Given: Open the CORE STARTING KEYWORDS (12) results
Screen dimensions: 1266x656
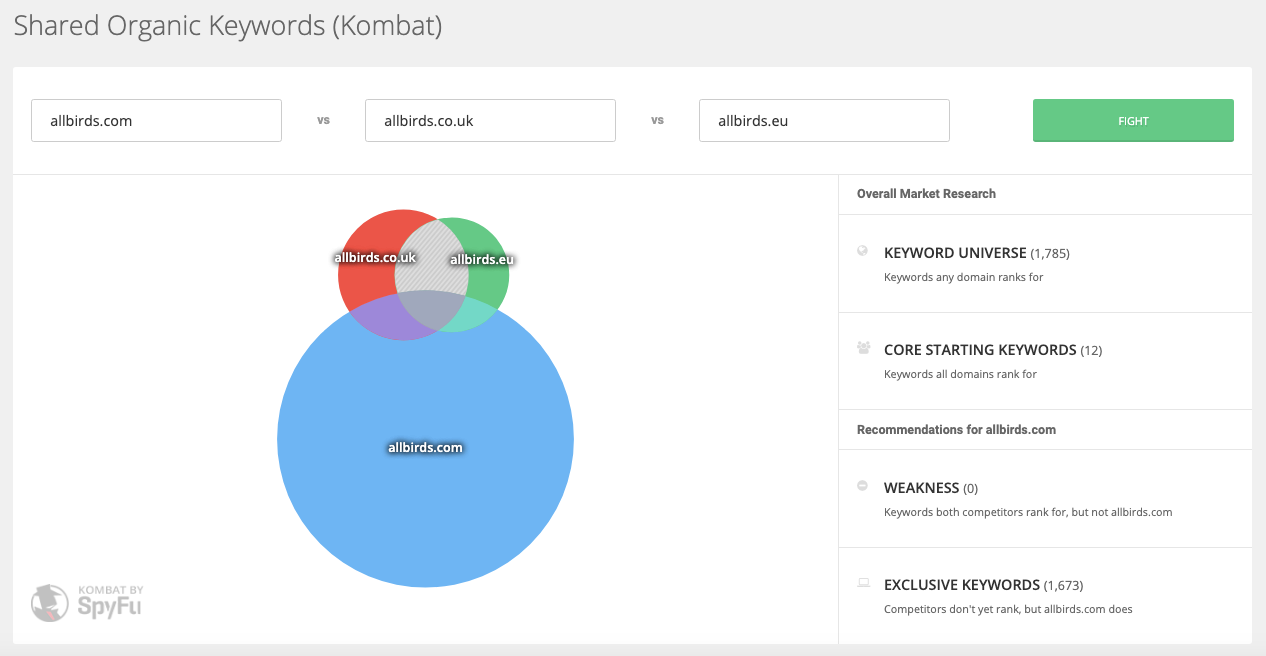Looking at the screenshot, I should (993, 350).
